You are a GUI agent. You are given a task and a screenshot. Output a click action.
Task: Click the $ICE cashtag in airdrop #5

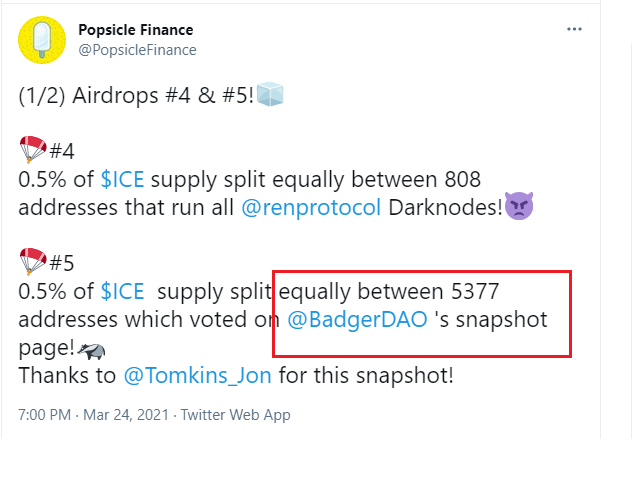point(122,293)
